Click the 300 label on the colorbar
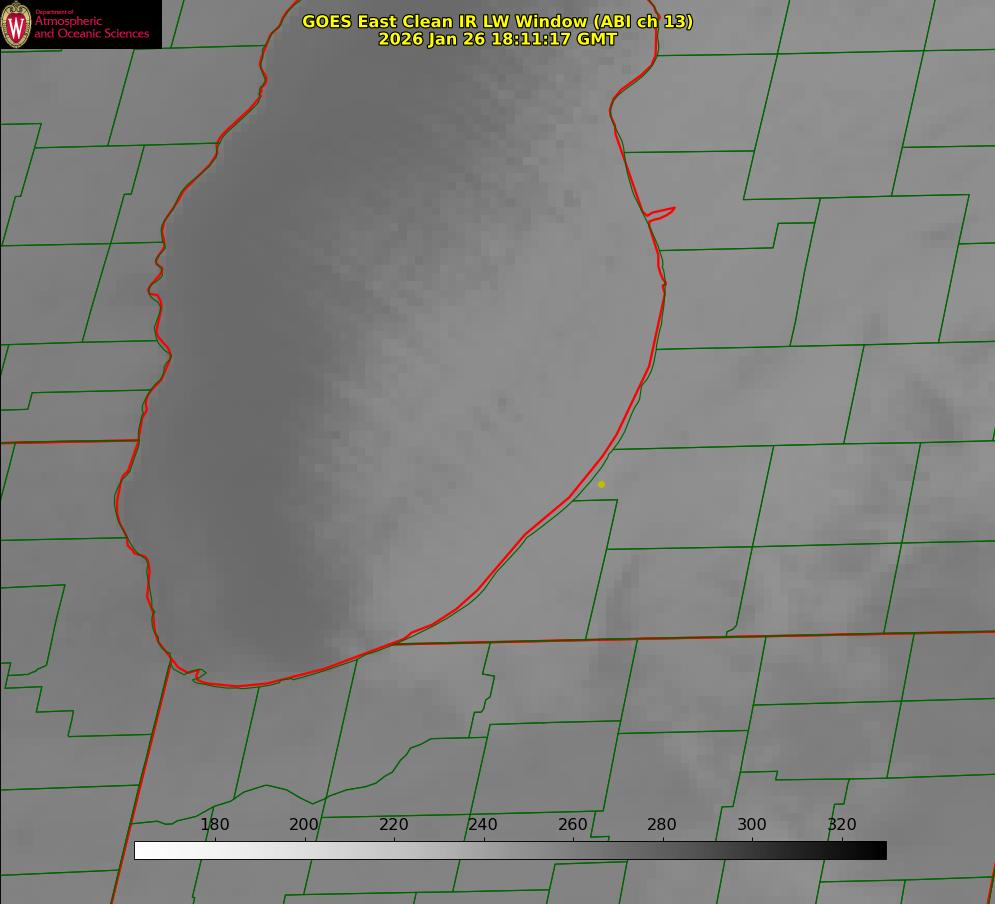The width and height of the screenshot is (995, 904). pos(752,825)
